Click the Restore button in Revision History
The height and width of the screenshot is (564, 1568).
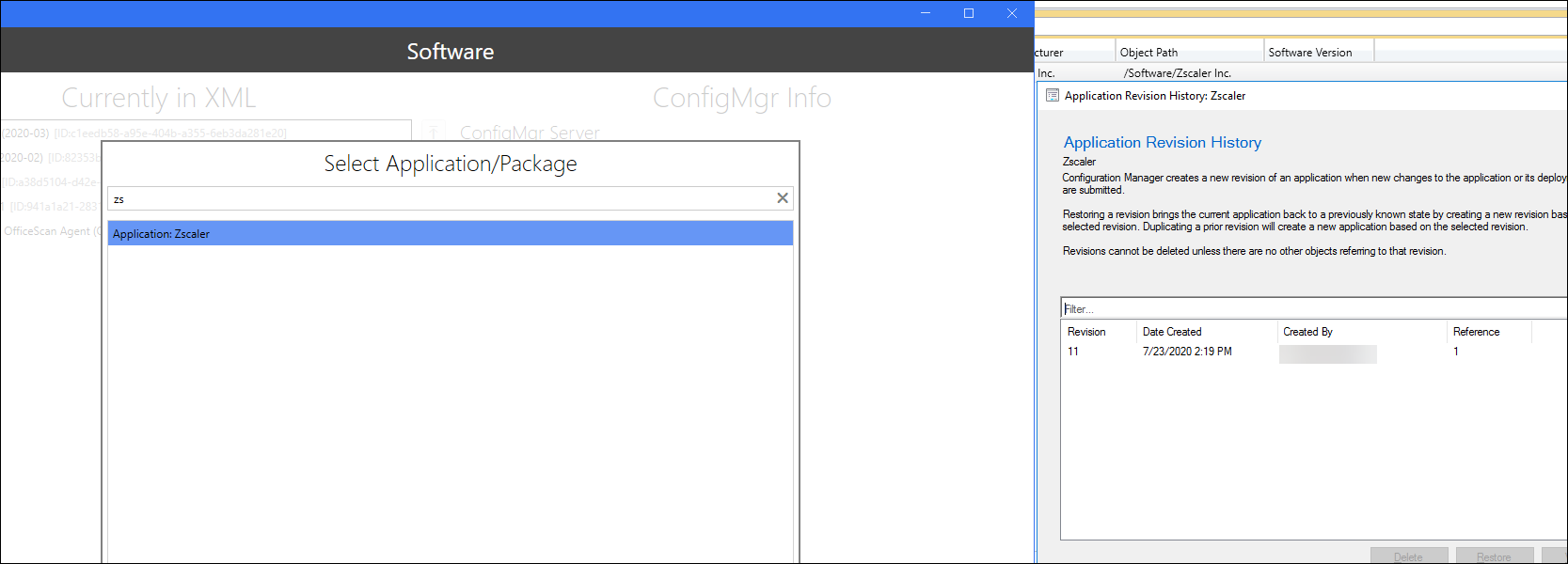(x=1494, y=556)
